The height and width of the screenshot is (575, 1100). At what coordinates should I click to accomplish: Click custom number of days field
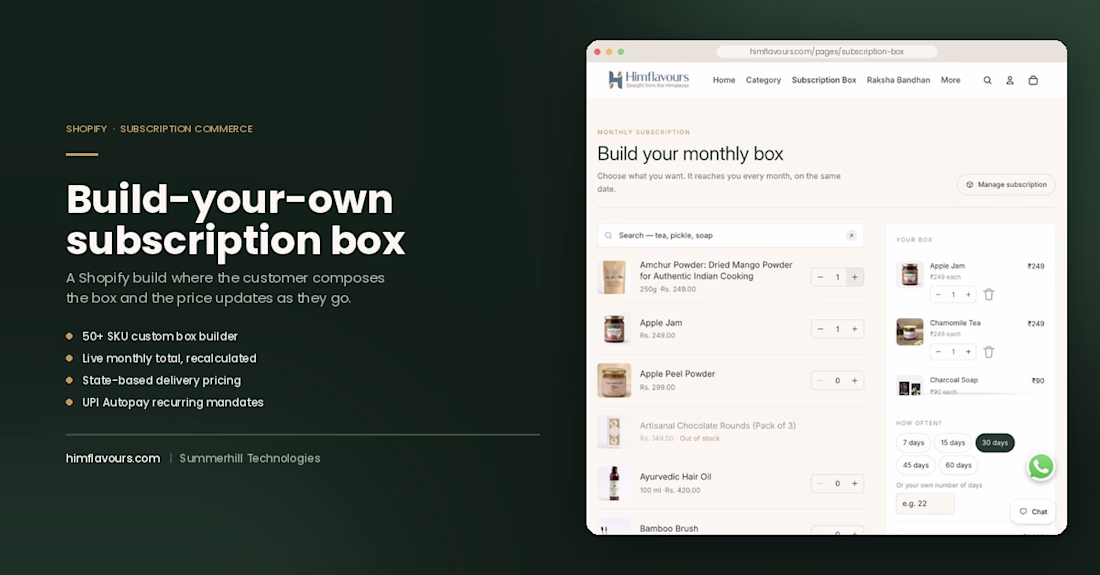(x=925, y=503)
